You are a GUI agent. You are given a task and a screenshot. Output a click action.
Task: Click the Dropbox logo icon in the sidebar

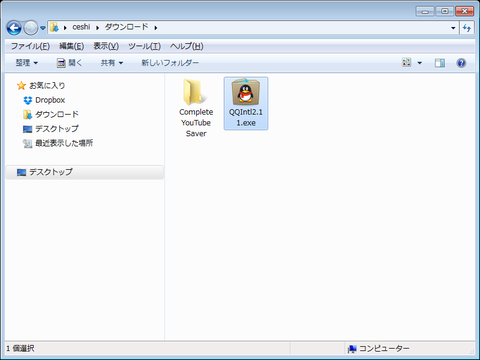click(x=28, y=100)
